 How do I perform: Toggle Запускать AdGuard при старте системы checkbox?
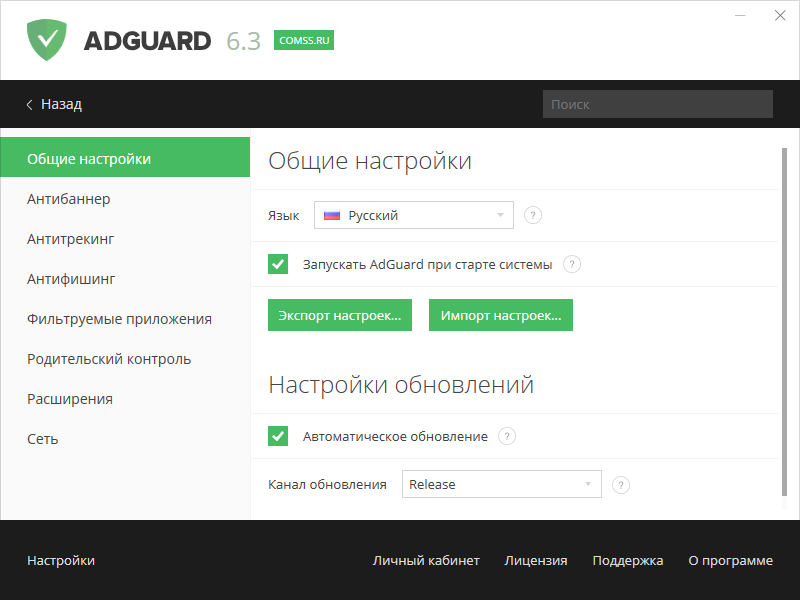[x=278, y=264]
